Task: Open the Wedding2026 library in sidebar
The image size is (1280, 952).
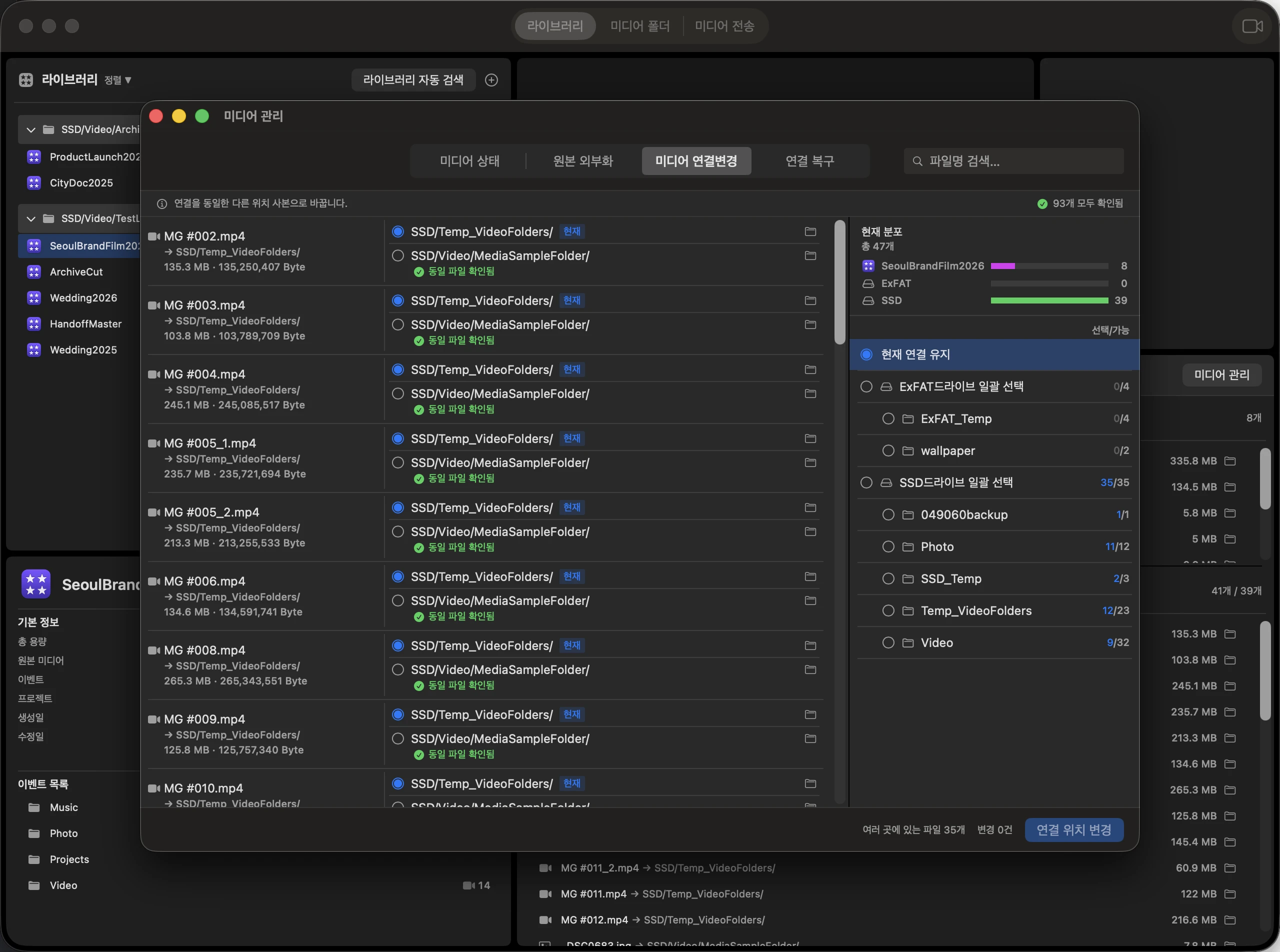Action: pyautogui.click(x=83, y=298)
